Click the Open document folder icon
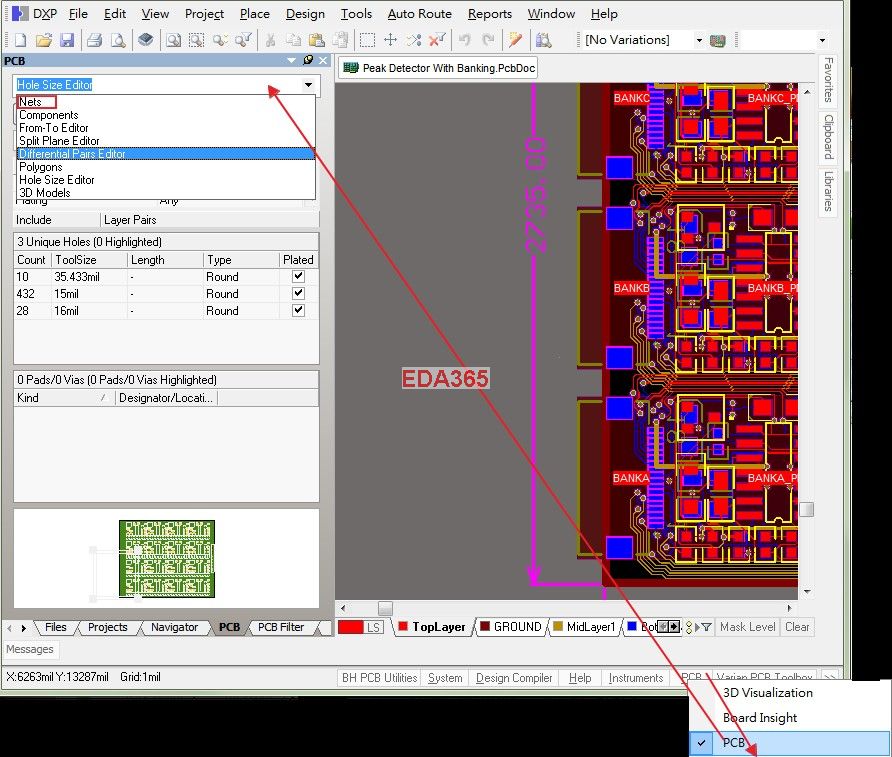 [x=43, y=40]
